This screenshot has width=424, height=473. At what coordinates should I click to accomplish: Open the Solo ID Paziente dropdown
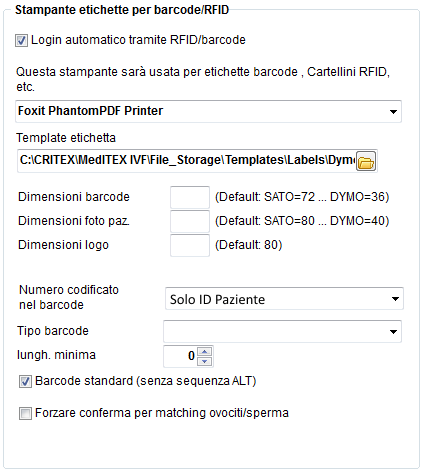coord(395,299)
